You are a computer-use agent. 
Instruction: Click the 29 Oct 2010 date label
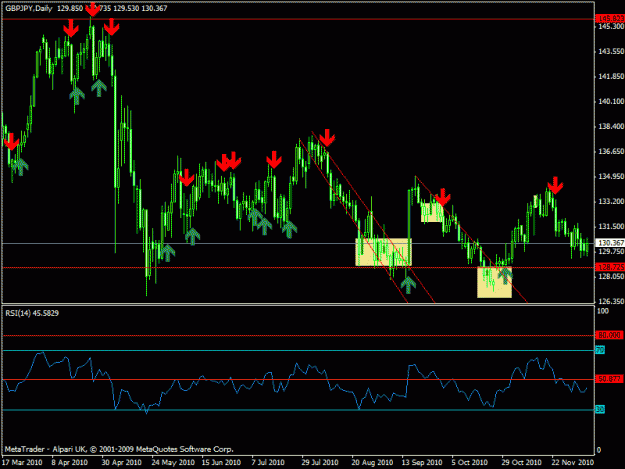(522, 463)
